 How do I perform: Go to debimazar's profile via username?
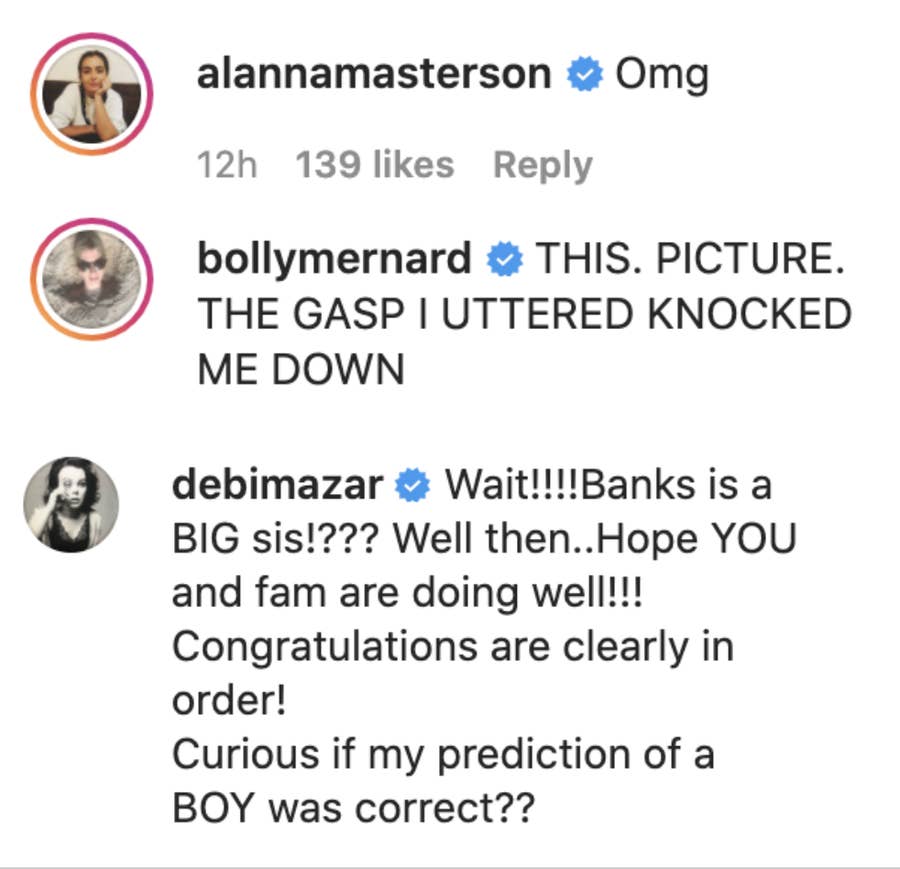pyautogui.click(x=278, y=487)
